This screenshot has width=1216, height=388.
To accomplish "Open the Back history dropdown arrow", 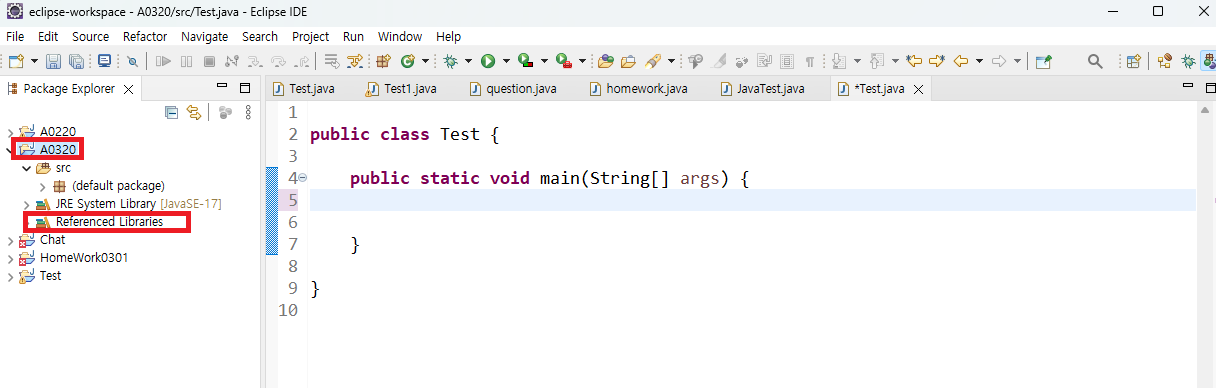I will tap(979, 61).
